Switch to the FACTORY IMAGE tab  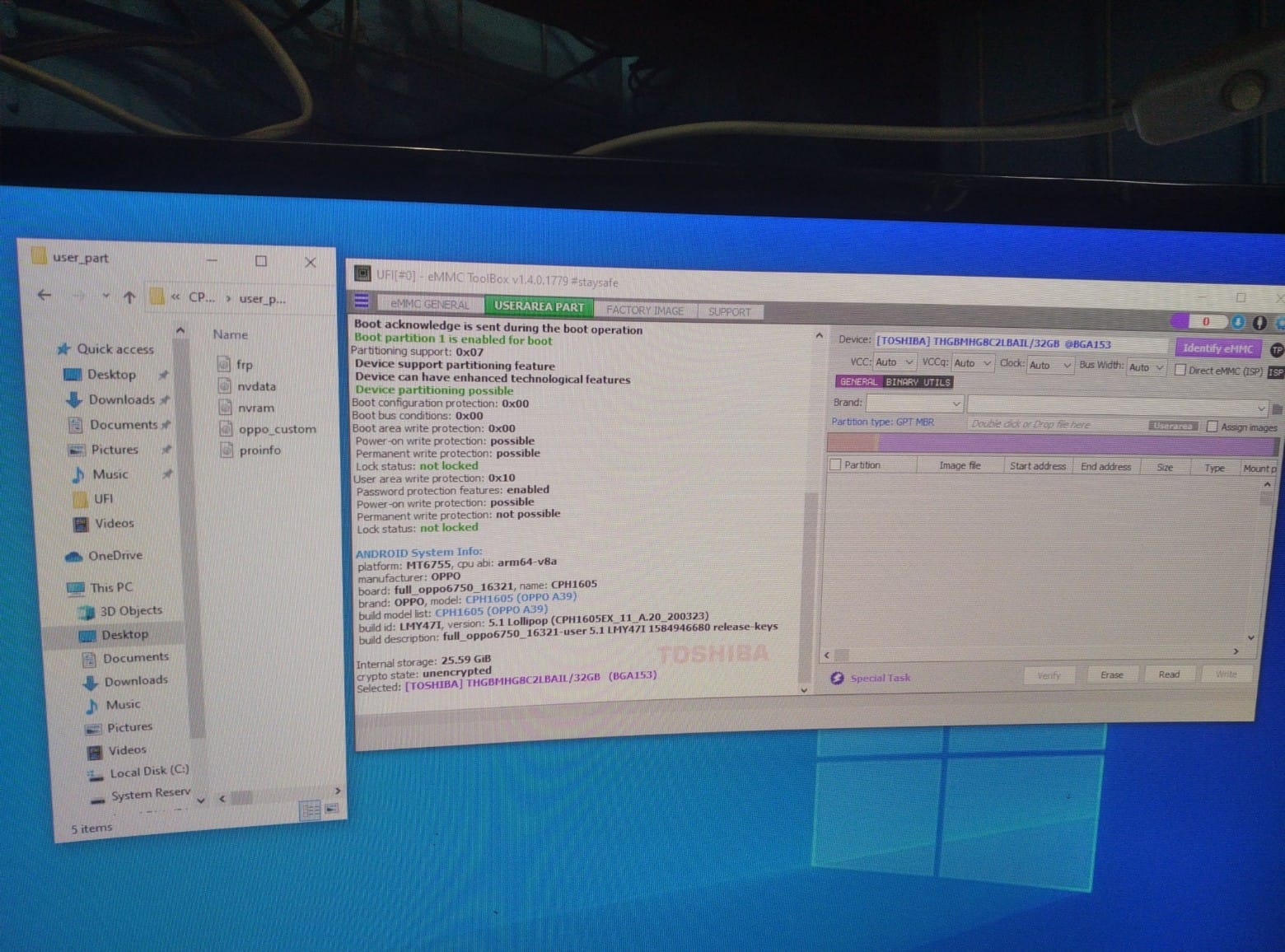pyautogui.click(x=645, y=310)
